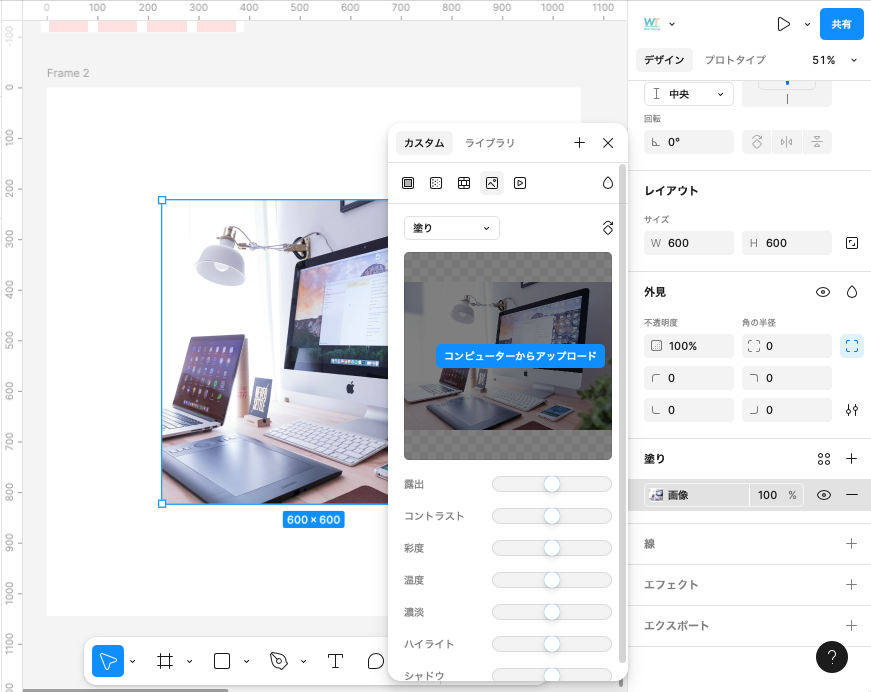Flip the layer horizontally
The height and width of the screenshot is (692, 871).
coord(787,142)
